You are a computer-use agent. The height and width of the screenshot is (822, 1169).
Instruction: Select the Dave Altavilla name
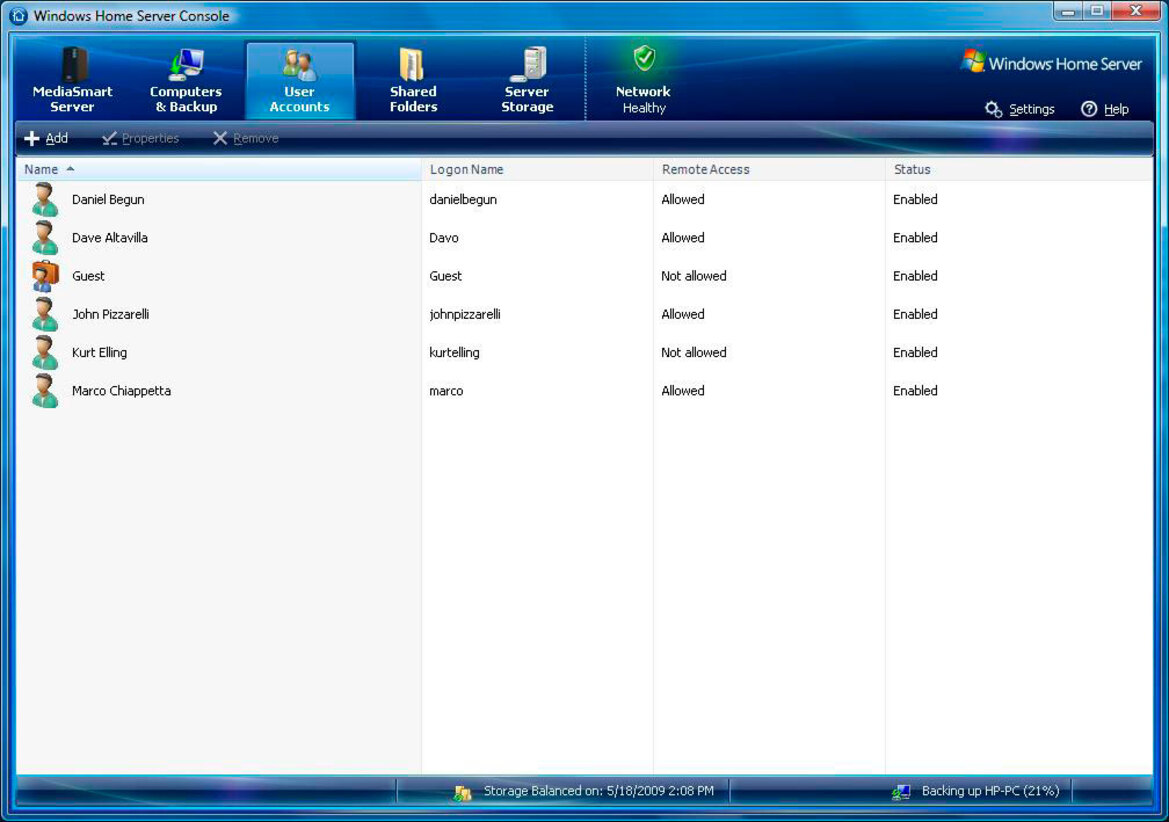pos(110,238)
